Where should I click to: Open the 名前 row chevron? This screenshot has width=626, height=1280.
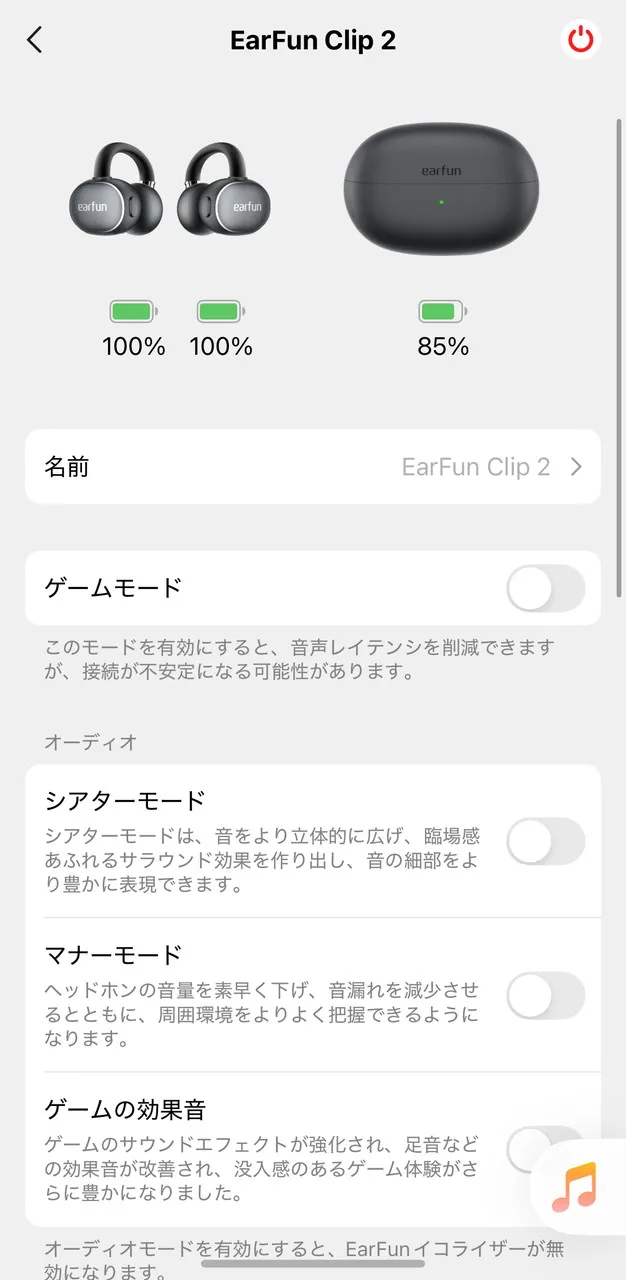click(x=576, y=467)
